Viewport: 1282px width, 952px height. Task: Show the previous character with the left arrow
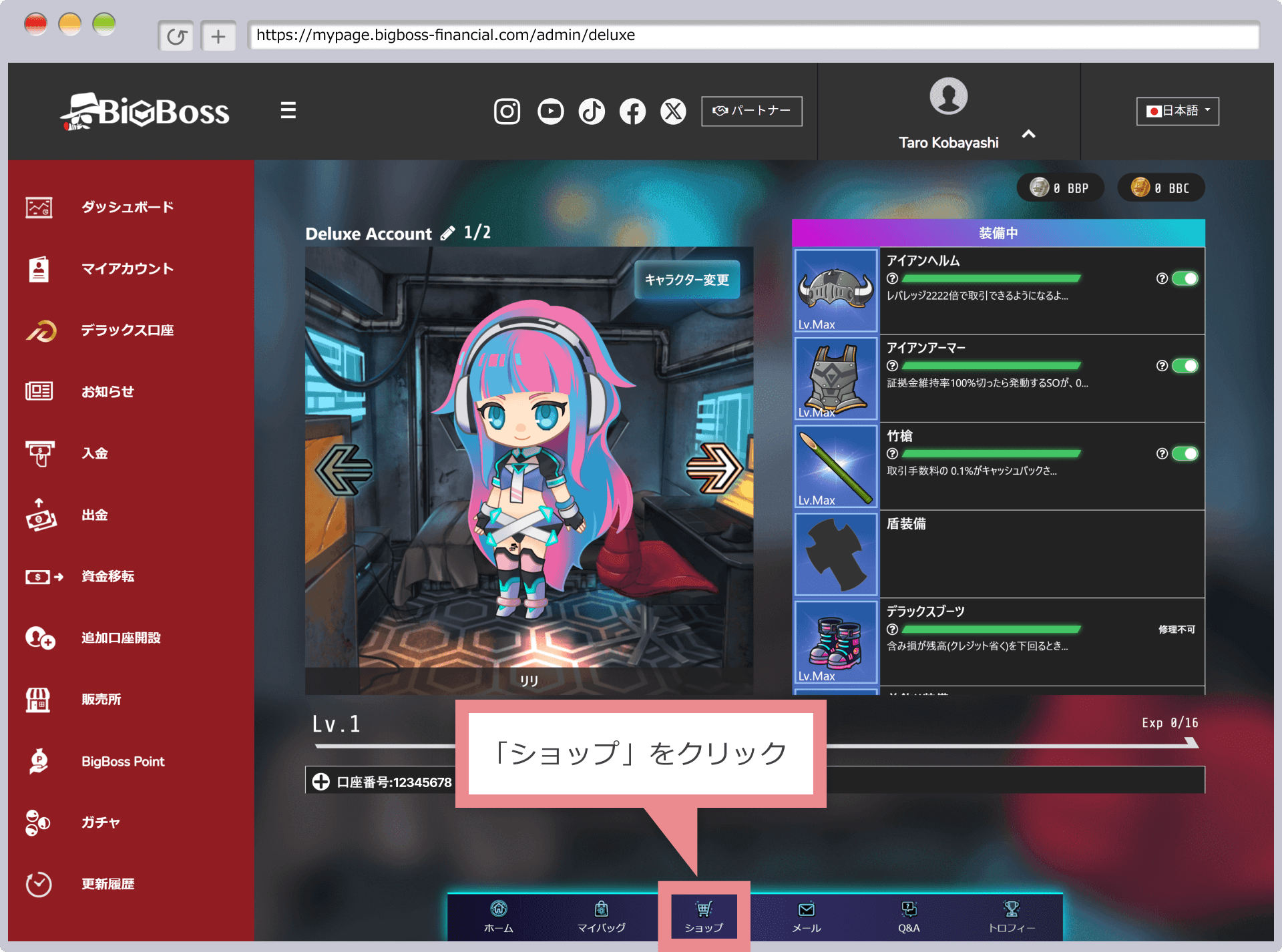click(x=344, y=469)
